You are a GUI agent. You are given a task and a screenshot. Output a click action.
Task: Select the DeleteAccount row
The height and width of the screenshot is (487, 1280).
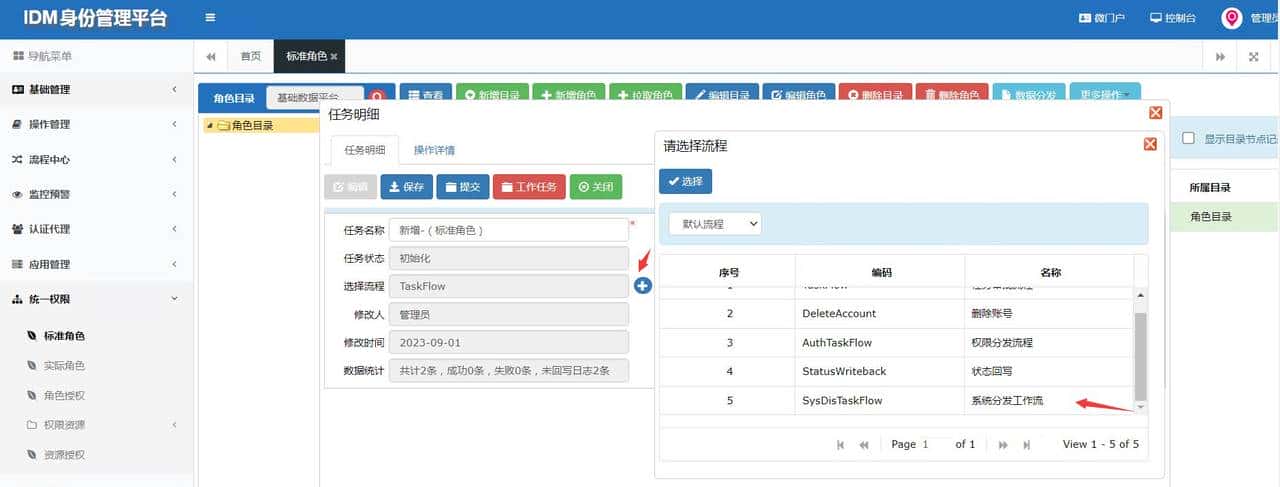(x=897, y=313)
